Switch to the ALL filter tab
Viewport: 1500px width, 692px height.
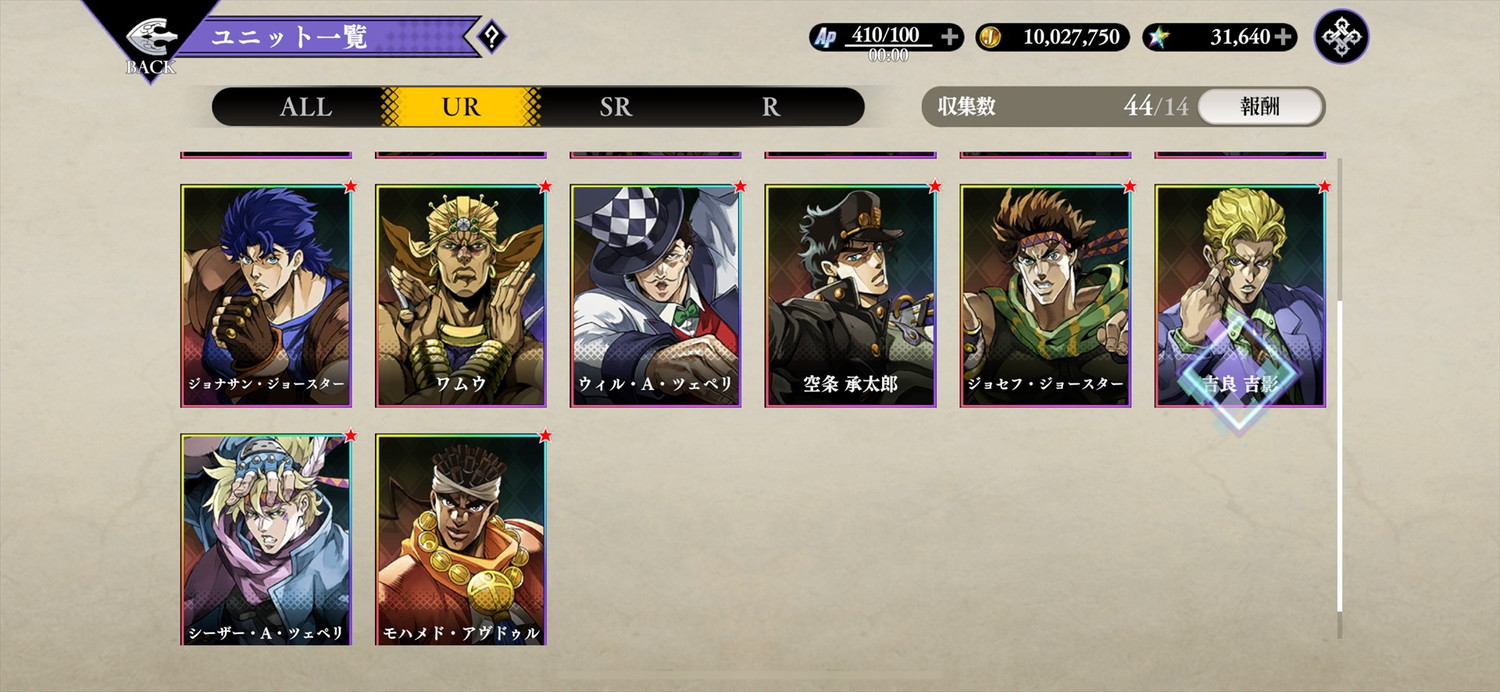(305, 107)
